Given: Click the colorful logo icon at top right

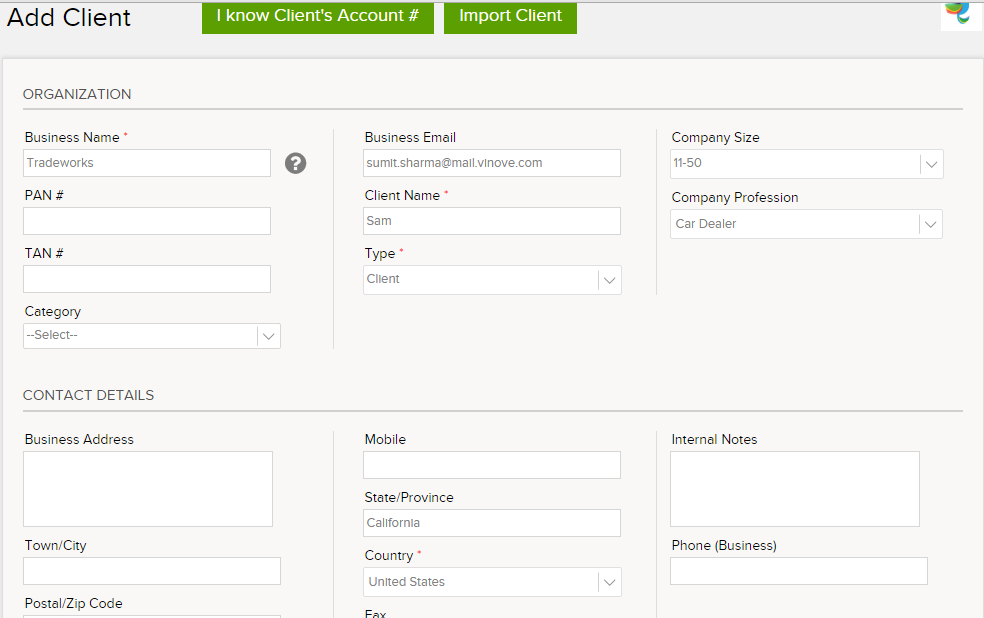Looking at the screenshot, I should tap(960, 15).
